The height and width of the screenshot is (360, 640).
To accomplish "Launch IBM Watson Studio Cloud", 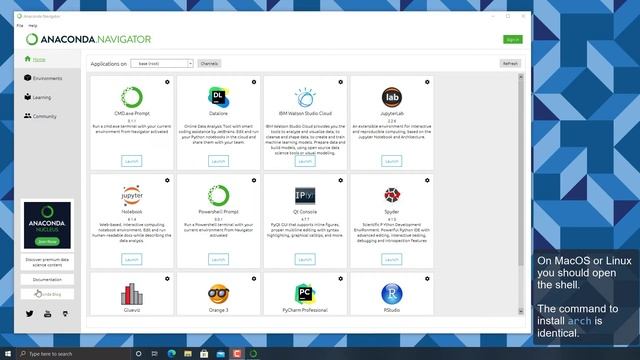I will tap(305, 161).
